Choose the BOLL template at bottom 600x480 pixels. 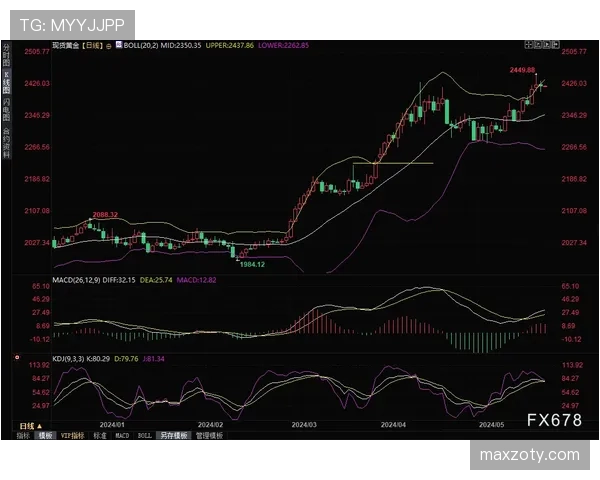click(145, 436)
